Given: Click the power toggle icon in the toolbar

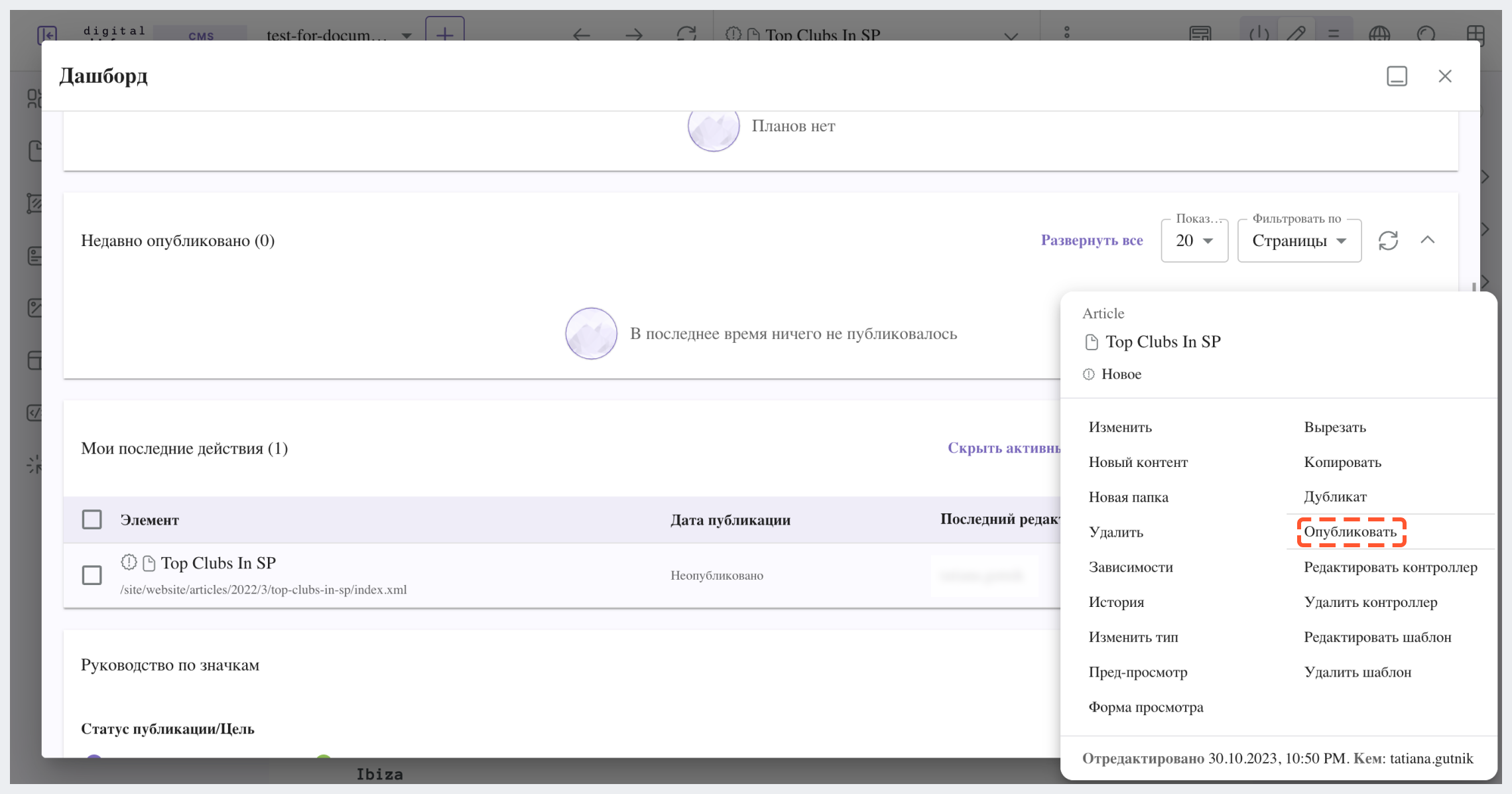Looking at the screenshot, I should point(1259,34).
